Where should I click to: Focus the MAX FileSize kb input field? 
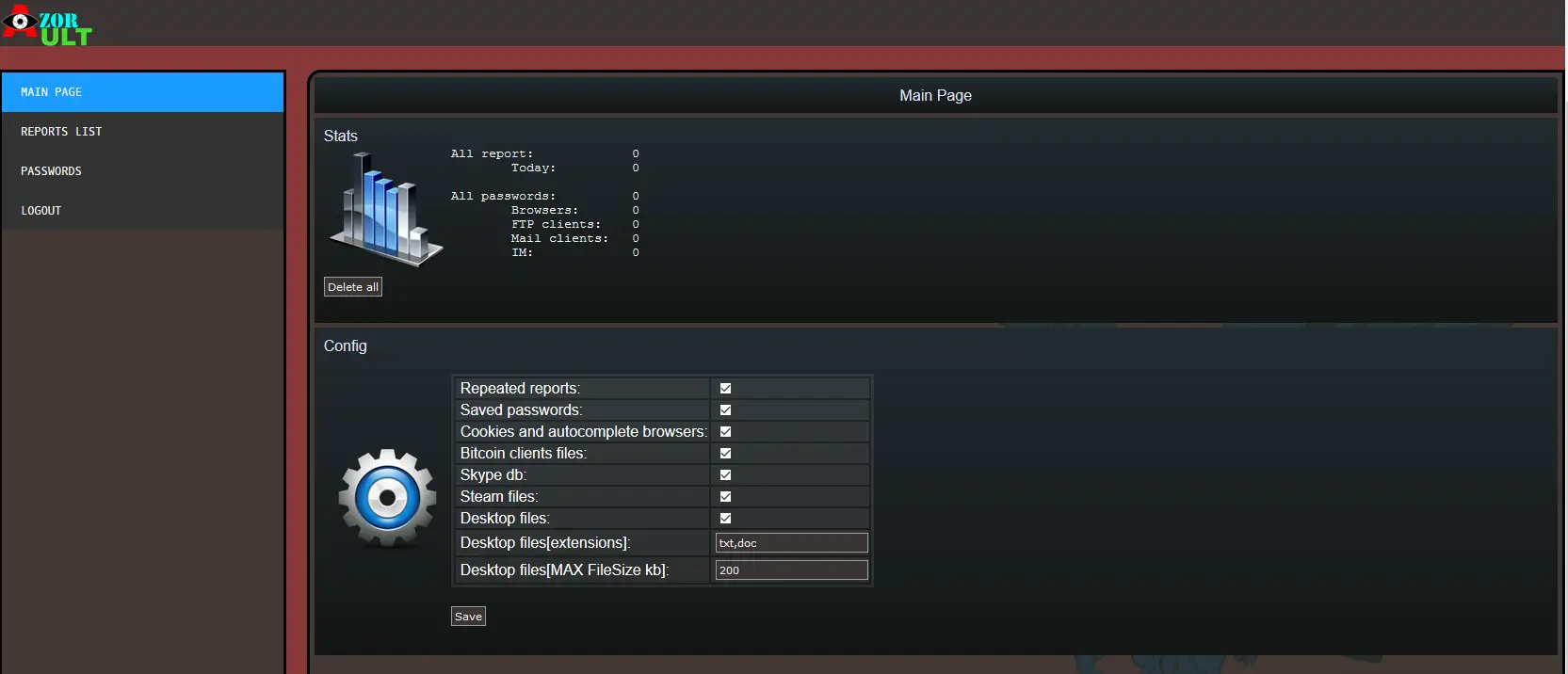coord(791,570)
